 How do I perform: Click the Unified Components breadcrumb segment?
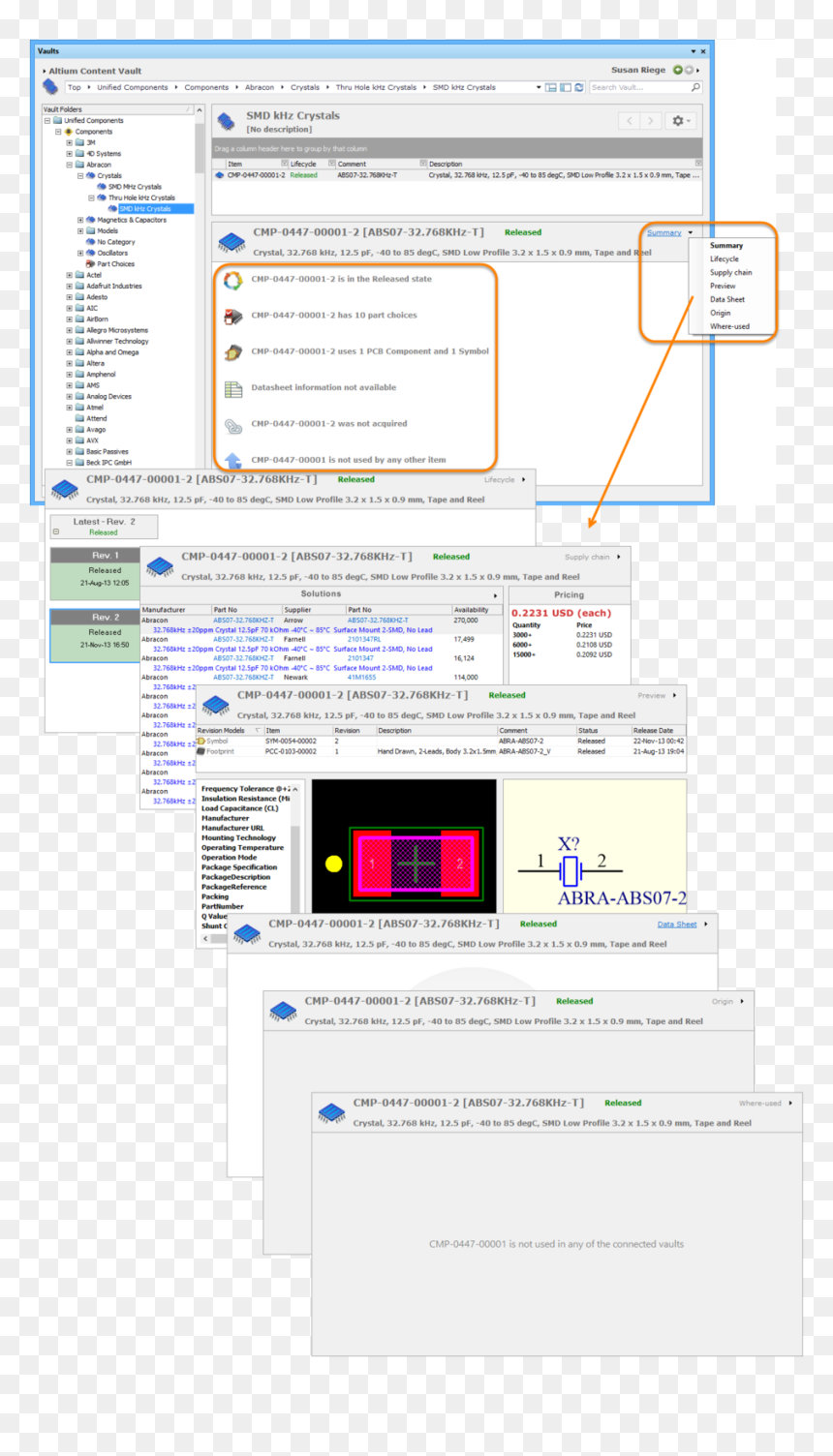click(x=133, y=87)
